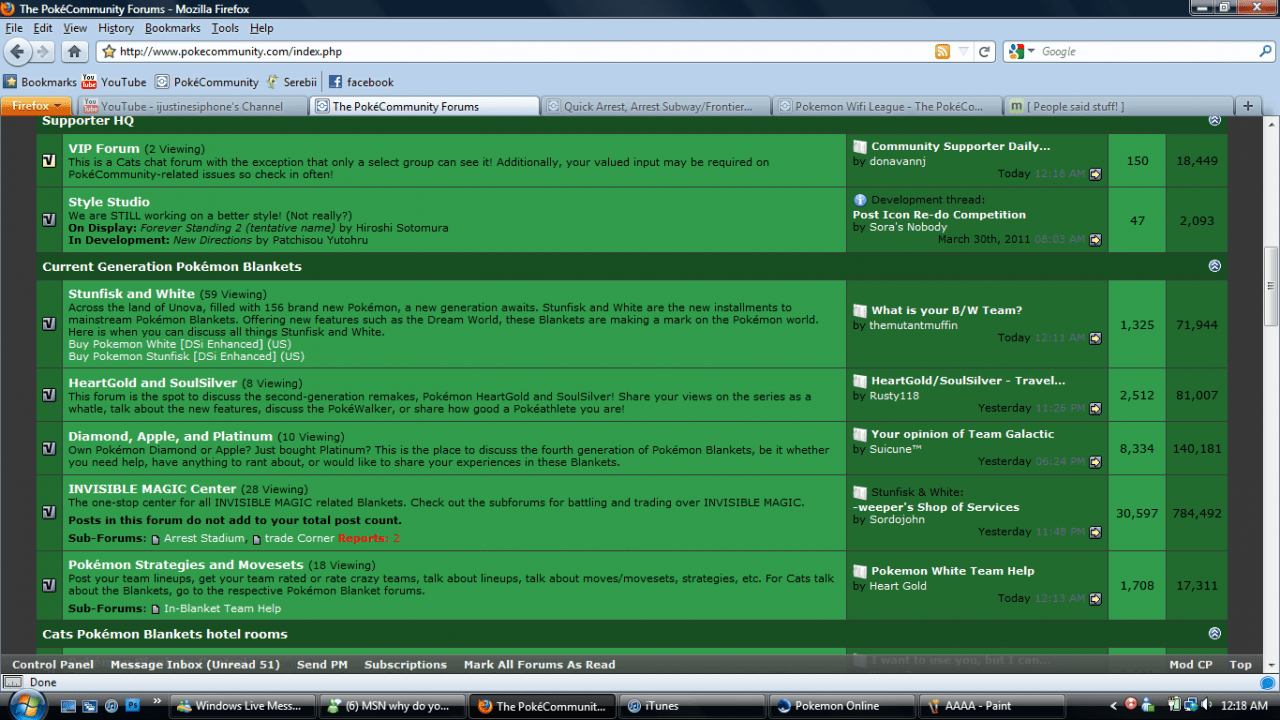Open the address bar history dropdown arrow
The height and width of the screenshot is (720, 1280).
(x=963, y=51)
